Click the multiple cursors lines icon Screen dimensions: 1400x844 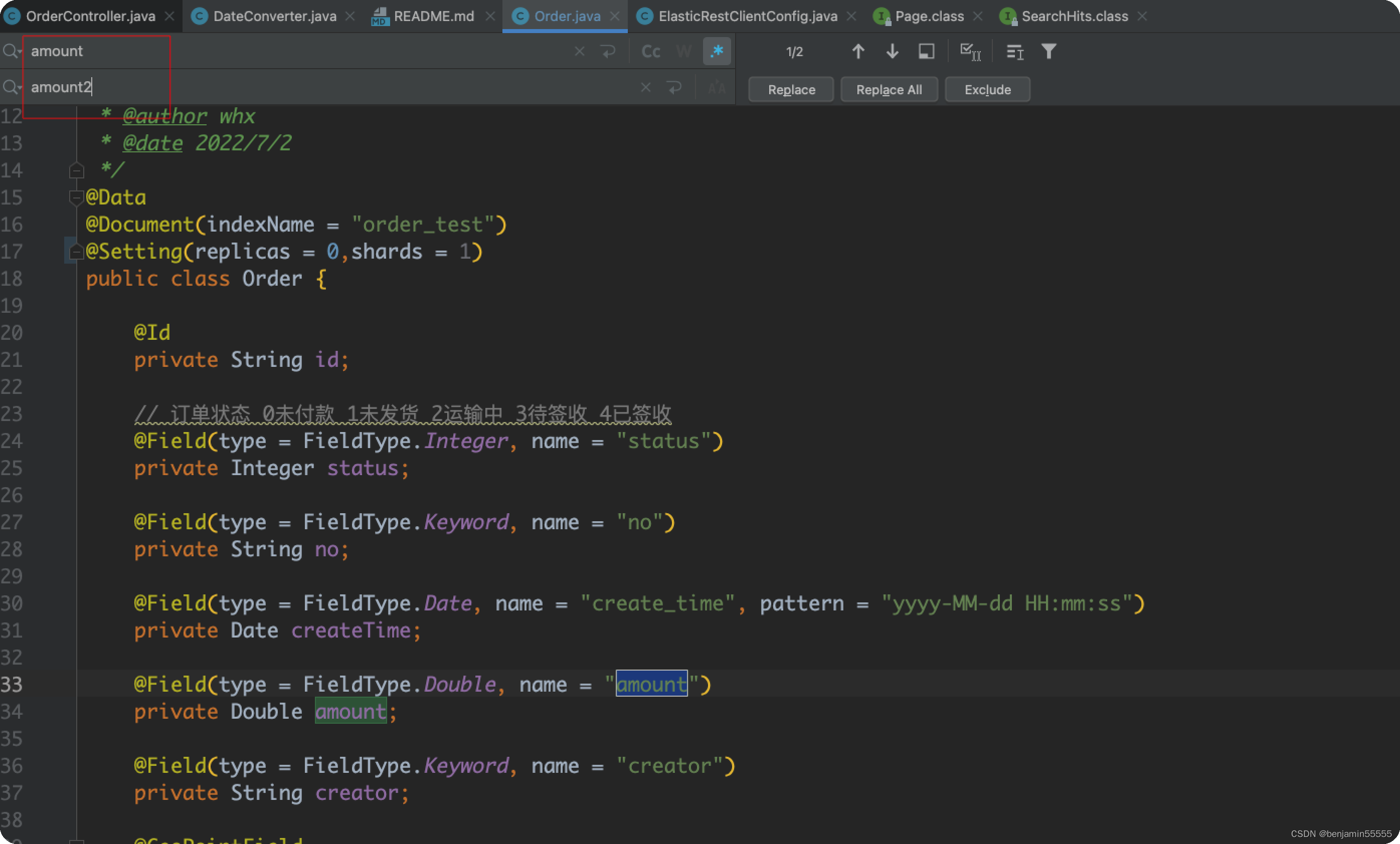click(1015, 52)
